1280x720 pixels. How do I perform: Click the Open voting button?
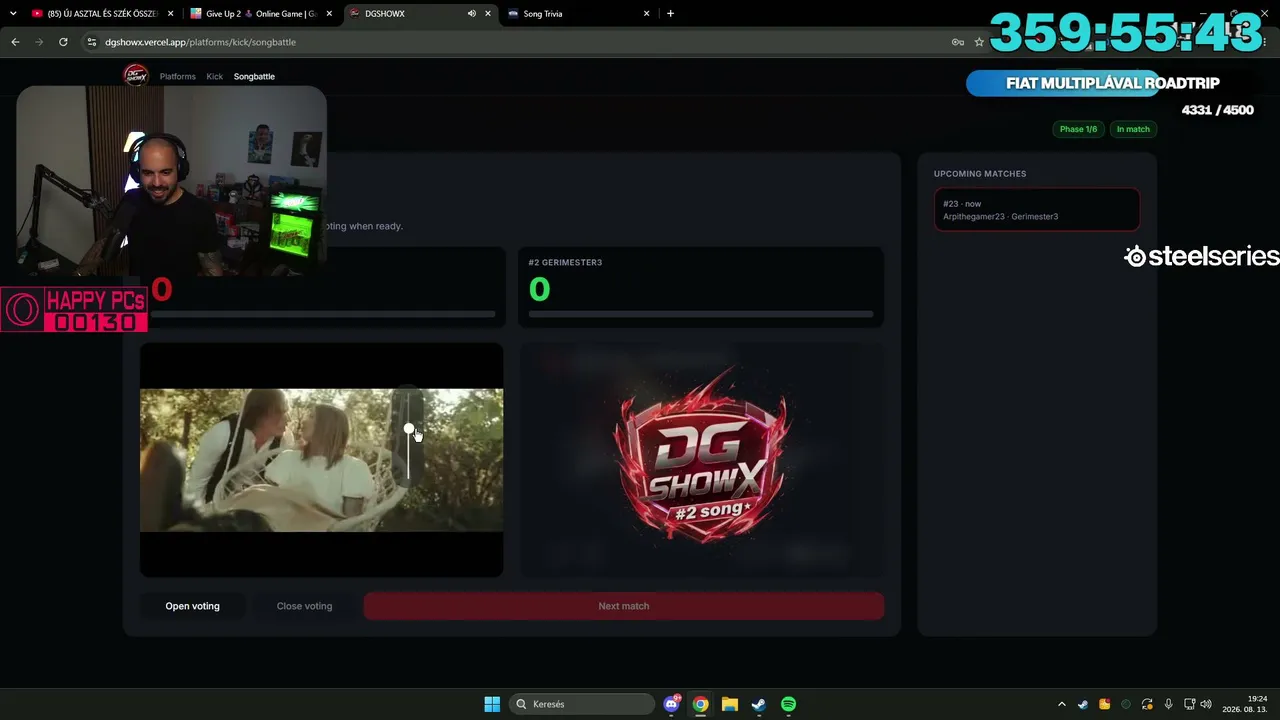(192, 606)
